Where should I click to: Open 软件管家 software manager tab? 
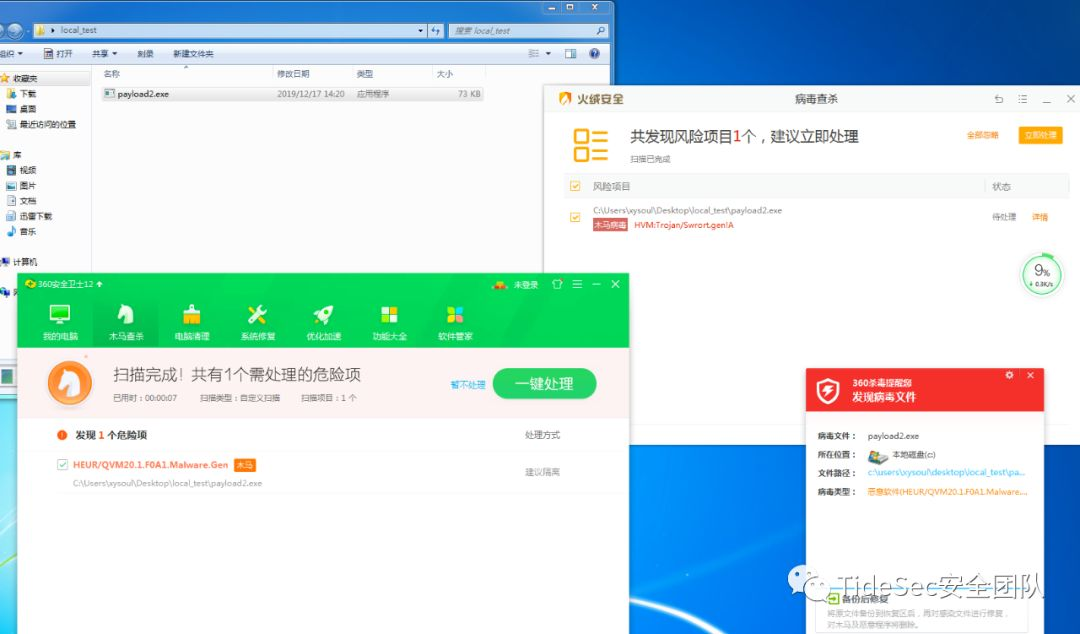click(x=455, y=323)
